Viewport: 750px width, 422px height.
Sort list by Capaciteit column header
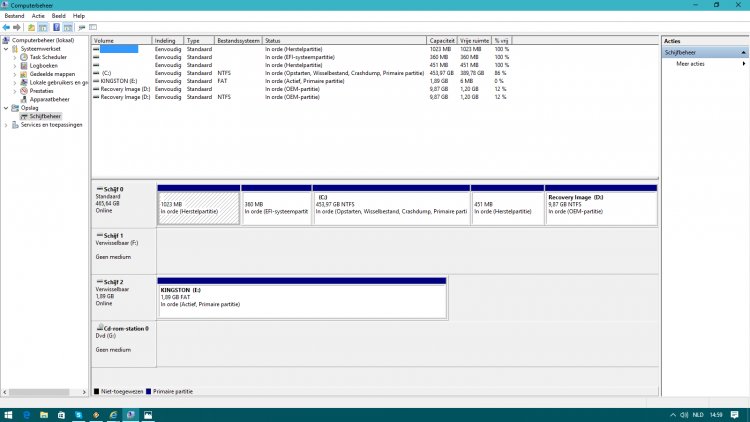(441, 40)
